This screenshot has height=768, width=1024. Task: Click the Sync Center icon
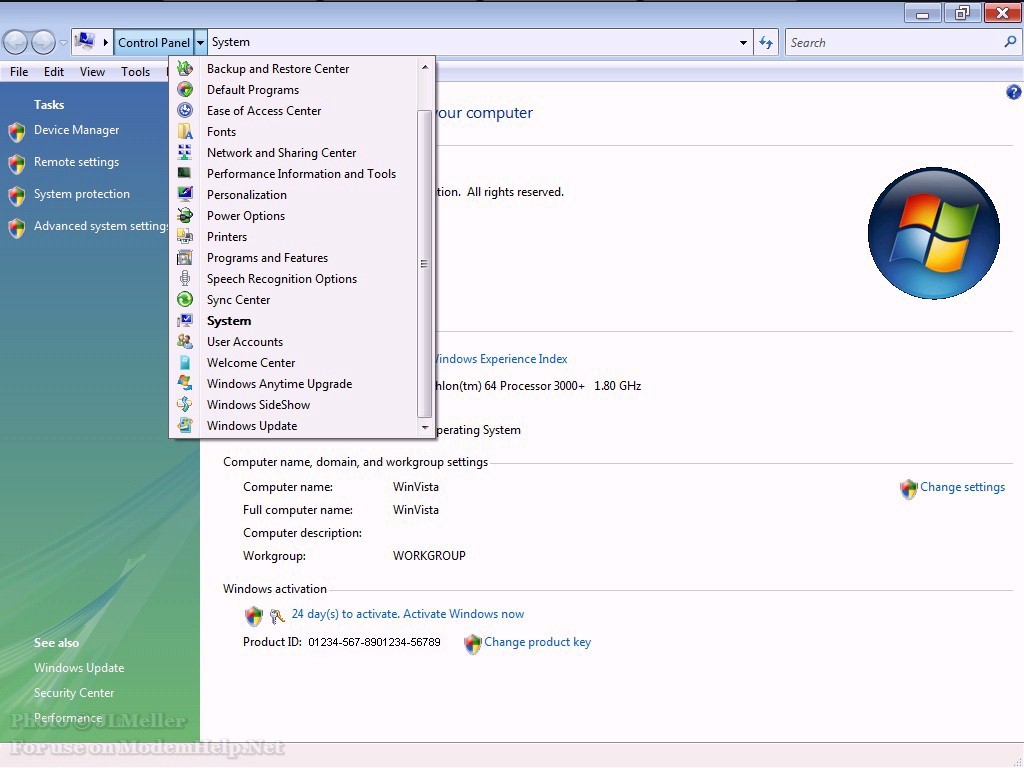tap(185, 299)
